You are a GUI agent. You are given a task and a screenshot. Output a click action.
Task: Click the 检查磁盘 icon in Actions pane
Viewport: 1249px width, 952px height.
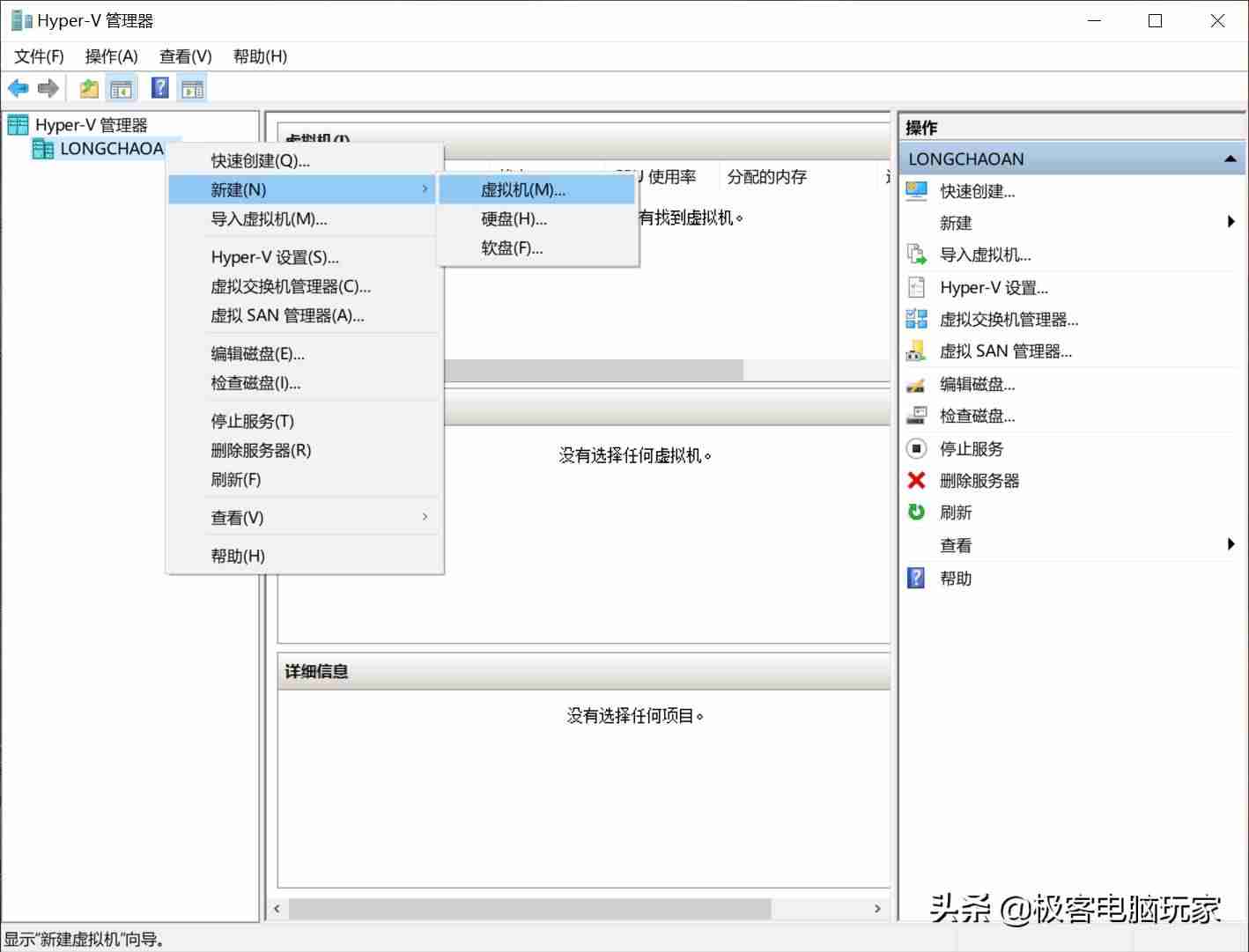click(917, 416)
